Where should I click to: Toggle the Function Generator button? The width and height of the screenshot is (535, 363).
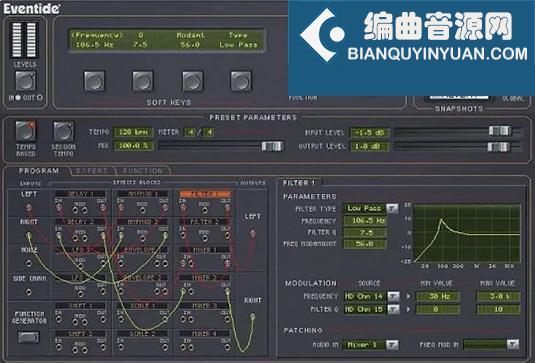tap(29, 337)
